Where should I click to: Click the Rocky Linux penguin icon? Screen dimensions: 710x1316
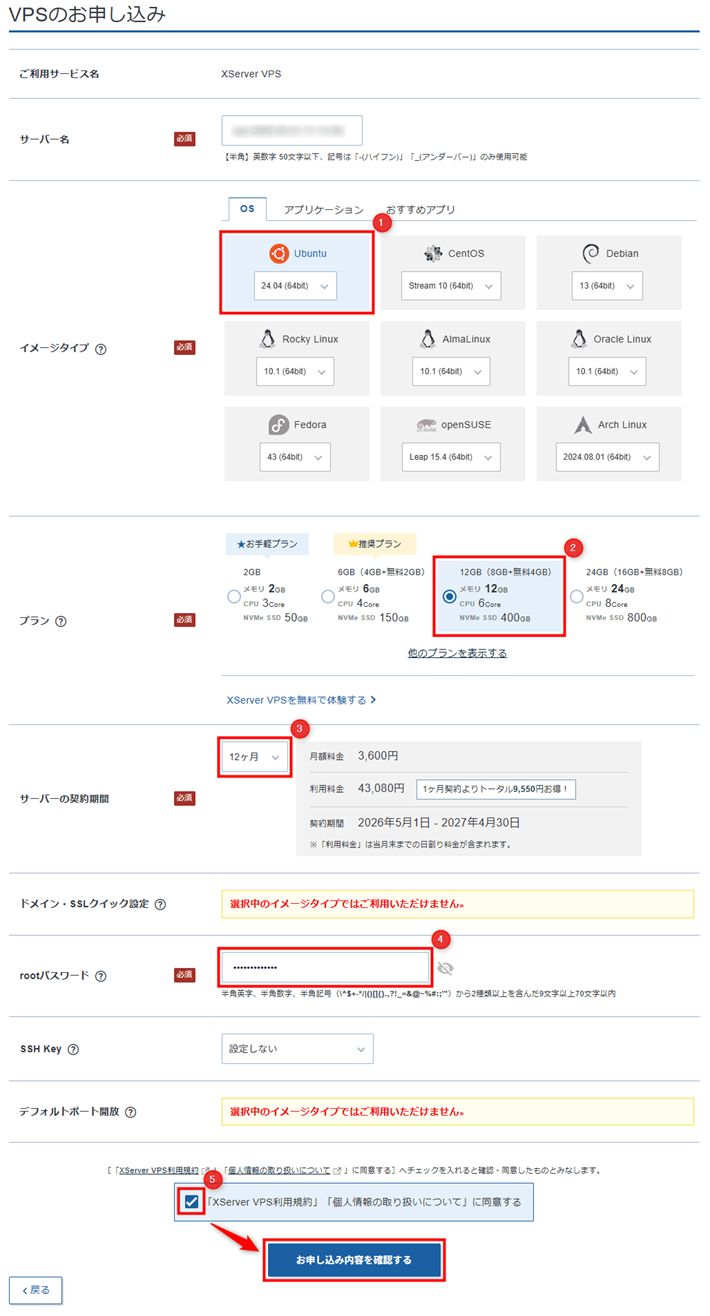266,338
